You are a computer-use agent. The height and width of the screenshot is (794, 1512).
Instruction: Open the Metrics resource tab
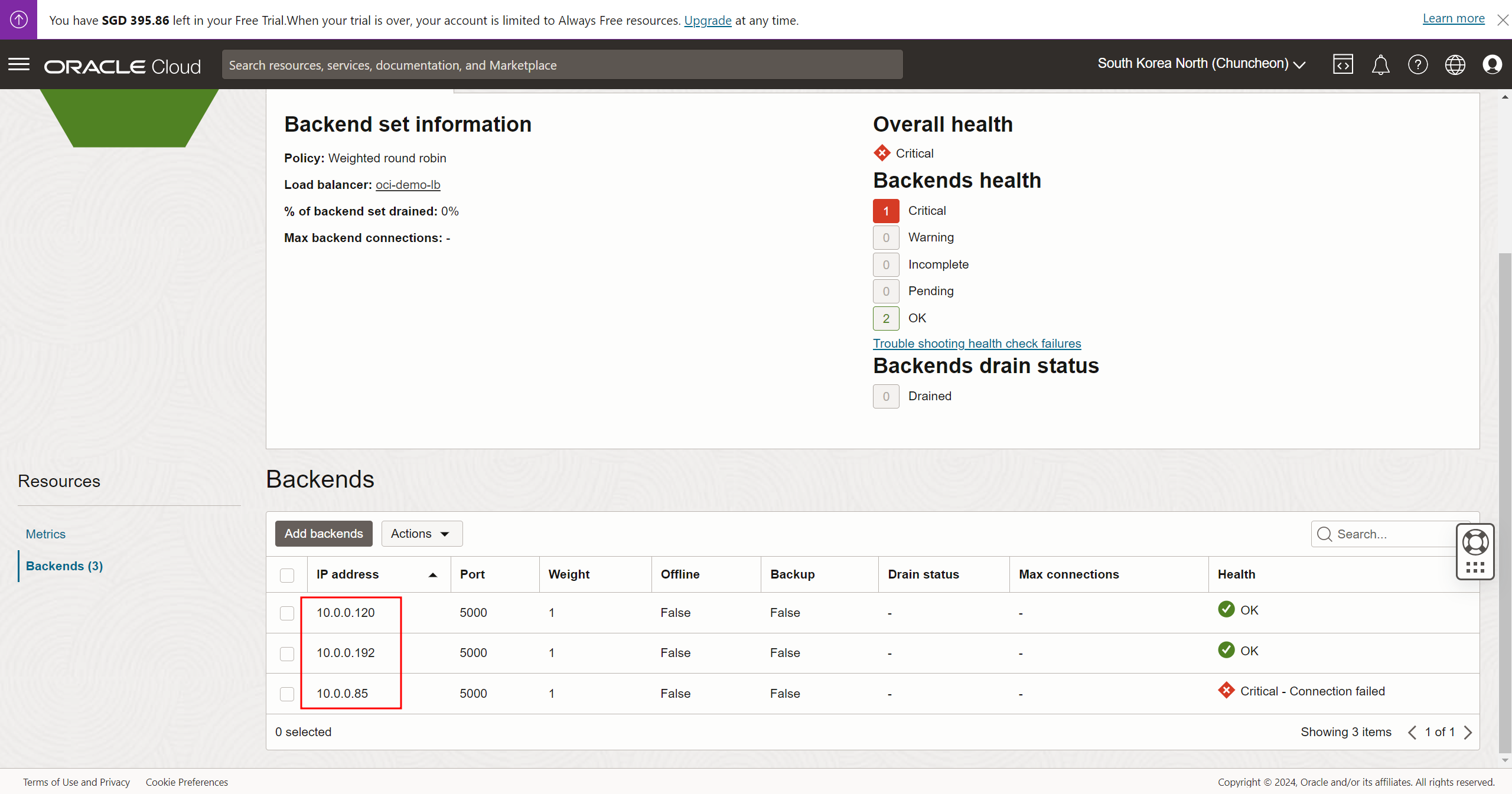point(45,534)
